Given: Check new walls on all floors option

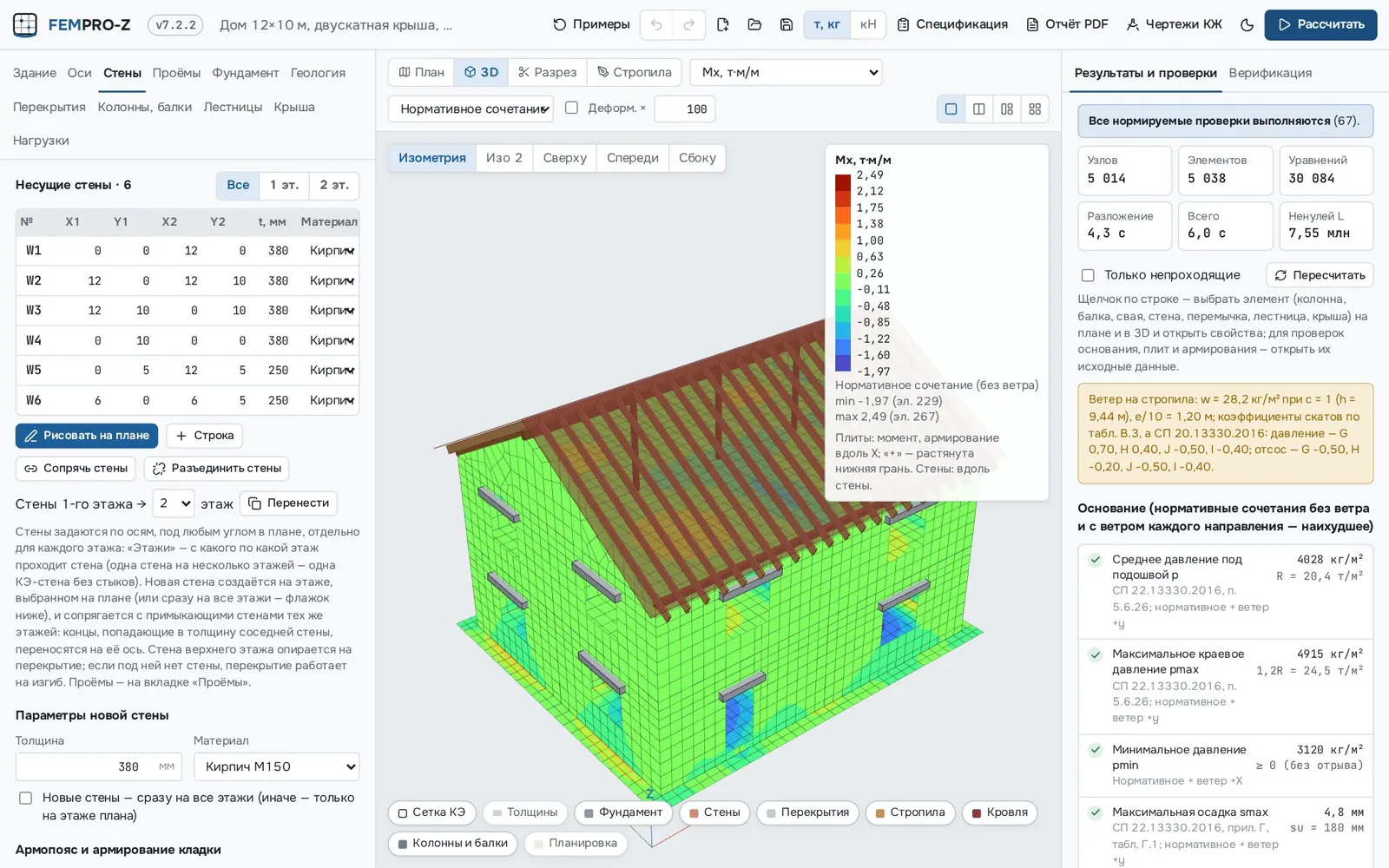Looking at the screenshot, I should (26, 798).
